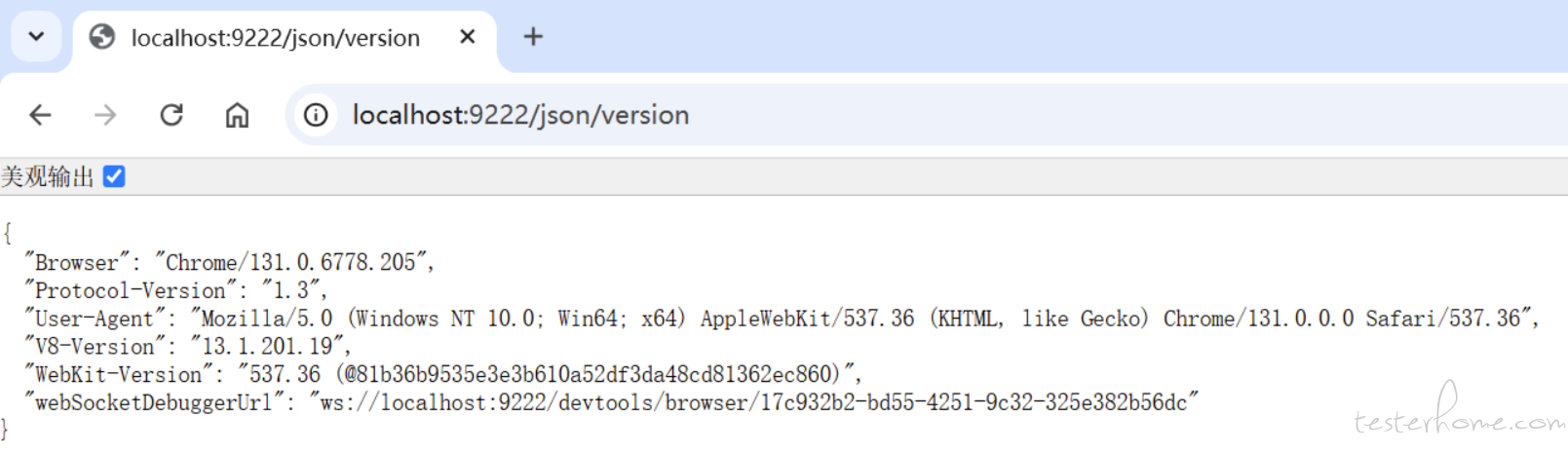Viewport: 1568px width, 454px height.
Task: Open the home page icon
Action: tap(237, 115)
